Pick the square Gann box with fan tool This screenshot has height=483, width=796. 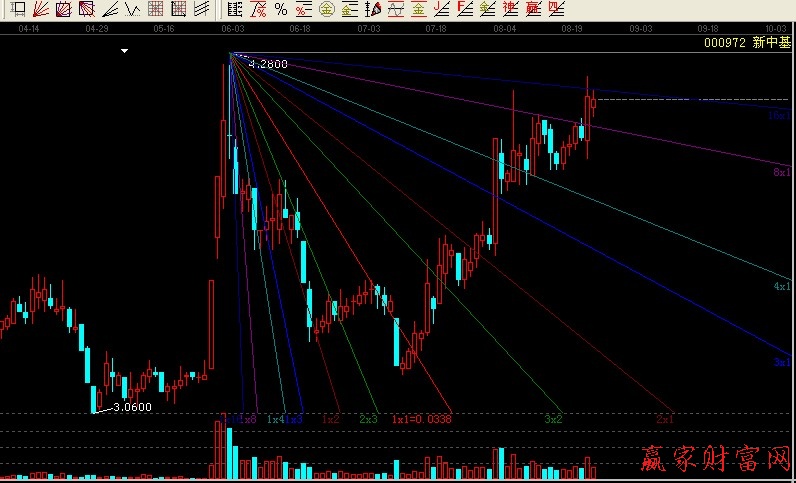tap(63, 10)
